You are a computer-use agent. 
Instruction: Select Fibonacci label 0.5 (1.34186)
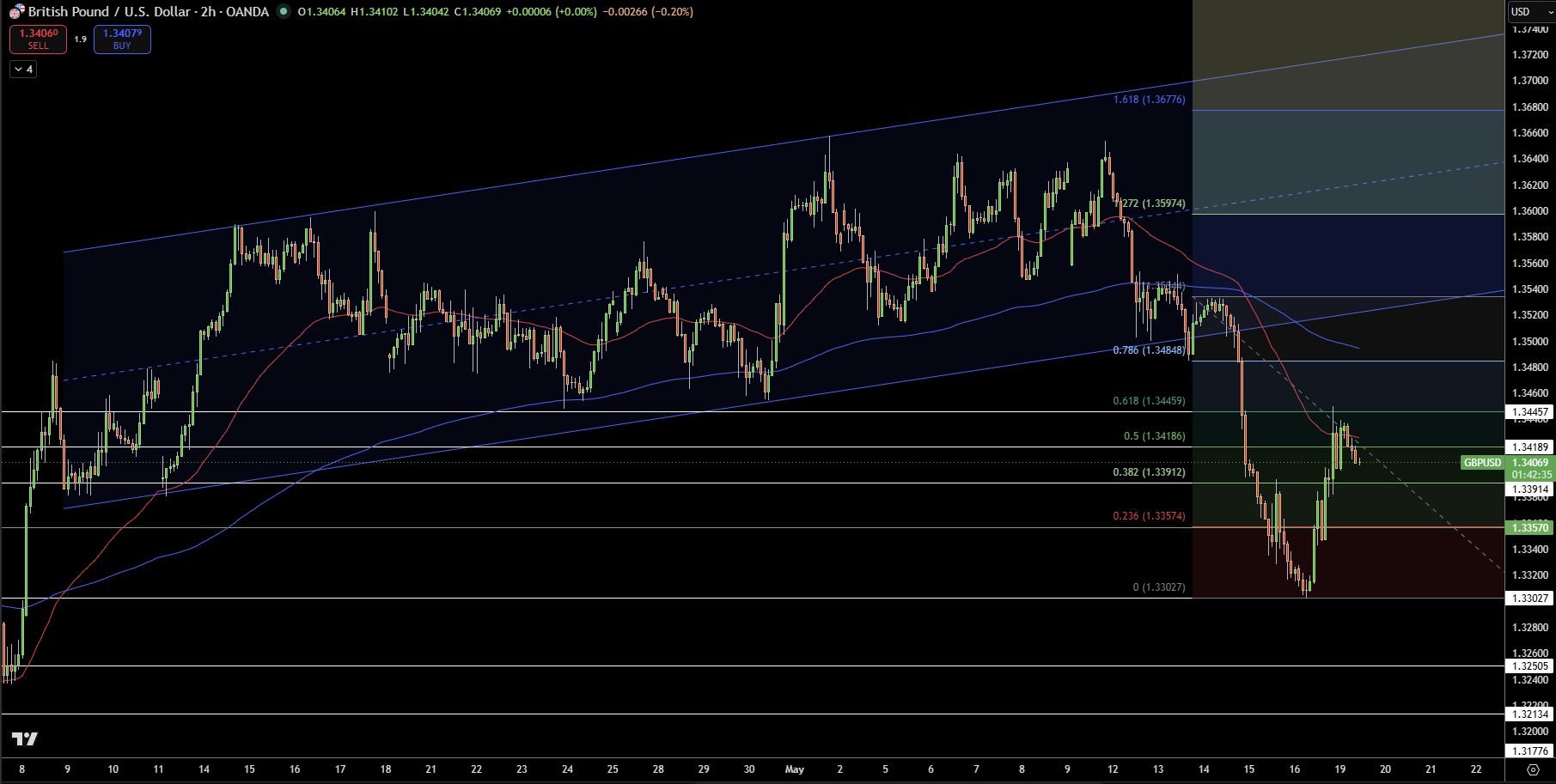(1154, 436)
